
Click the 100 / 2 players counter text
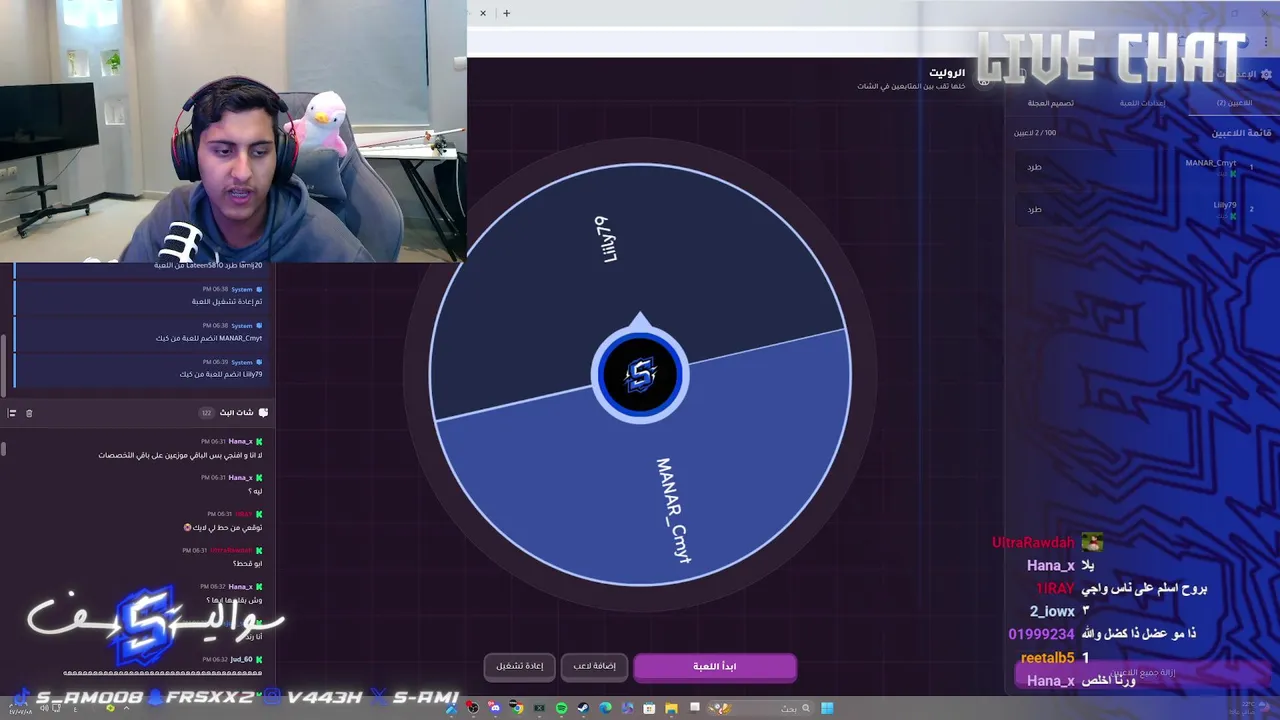point(1035,133)
